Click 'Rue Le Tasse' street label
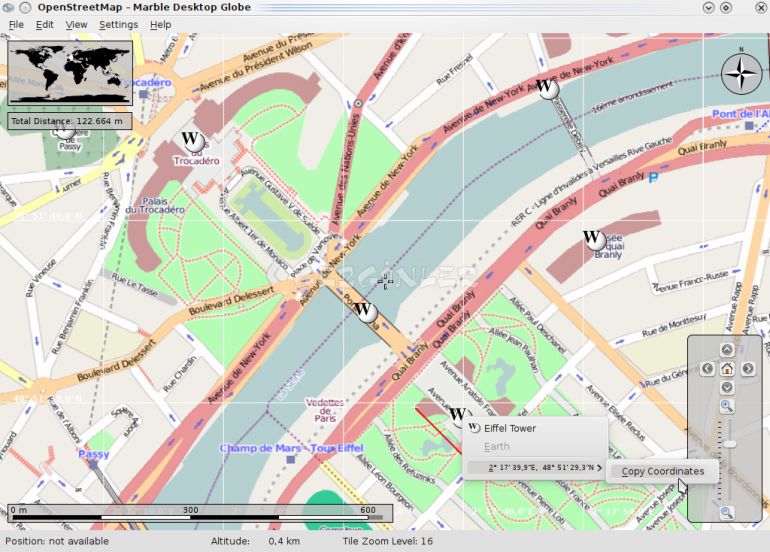The image size is (770, 552). coord(135,285)
